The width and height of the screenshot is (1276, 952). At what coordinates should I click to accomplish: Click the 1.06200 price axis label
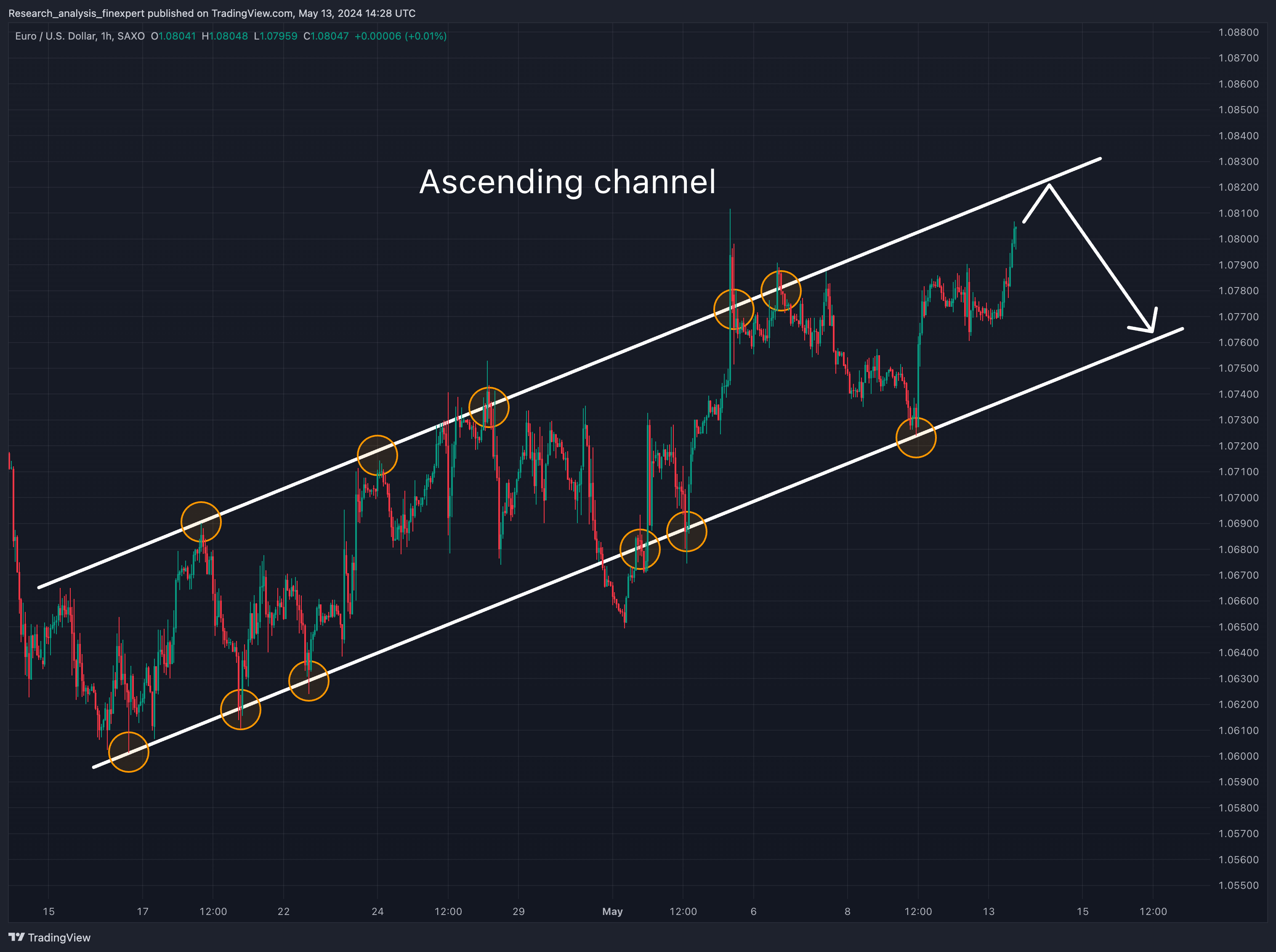(x=1239, y=704)
